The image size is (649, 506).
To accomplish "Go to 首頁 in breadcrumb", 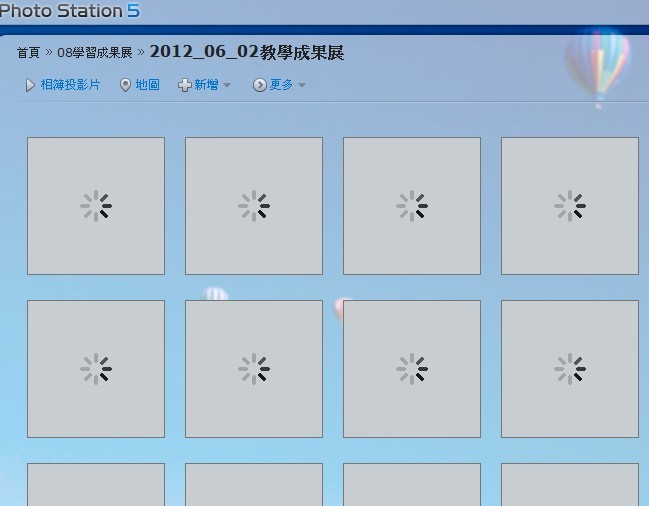I will click(28, 53).
